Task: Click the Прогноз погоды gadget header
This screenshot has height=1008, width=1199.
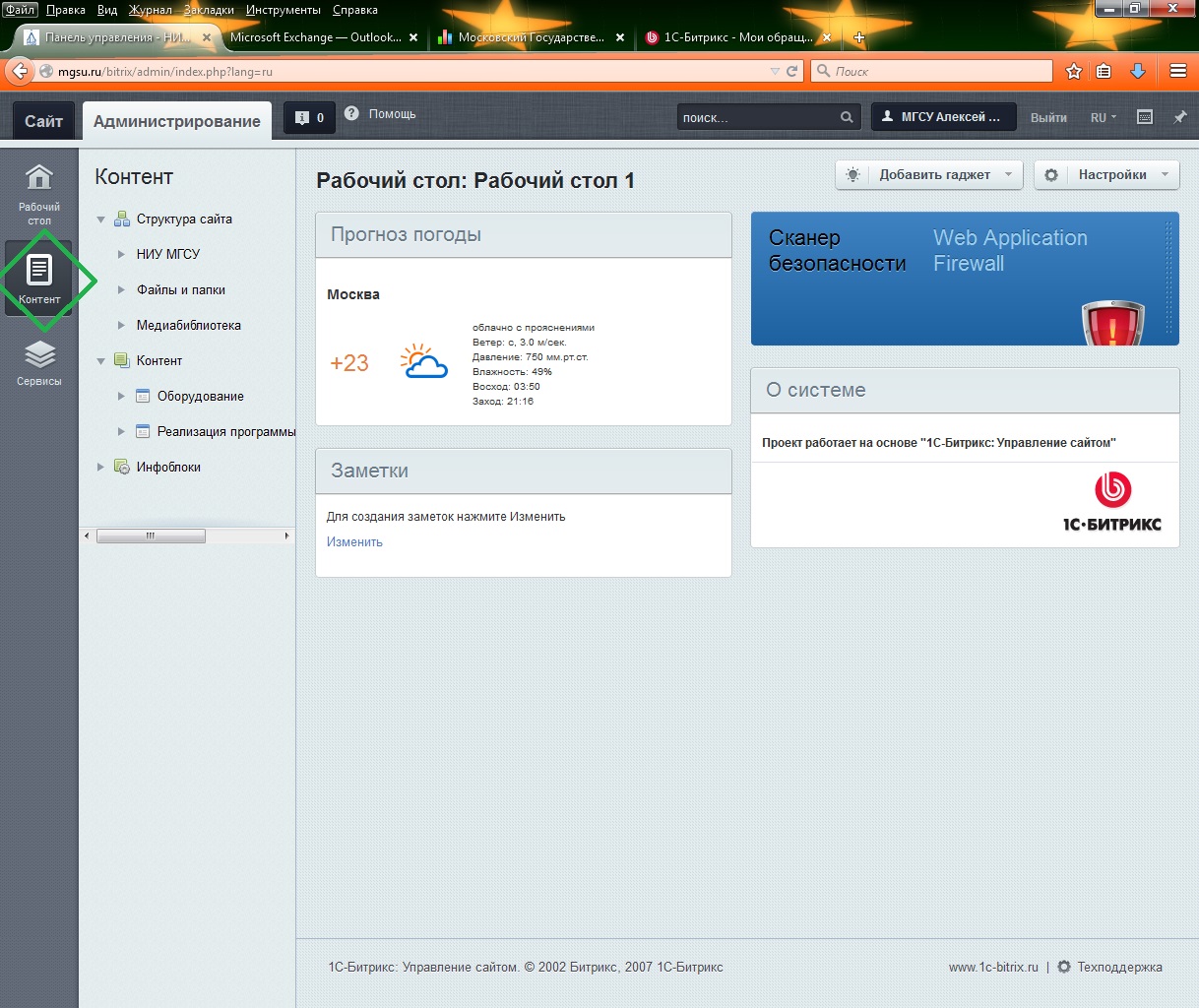Action: click(x=524, y=235)
